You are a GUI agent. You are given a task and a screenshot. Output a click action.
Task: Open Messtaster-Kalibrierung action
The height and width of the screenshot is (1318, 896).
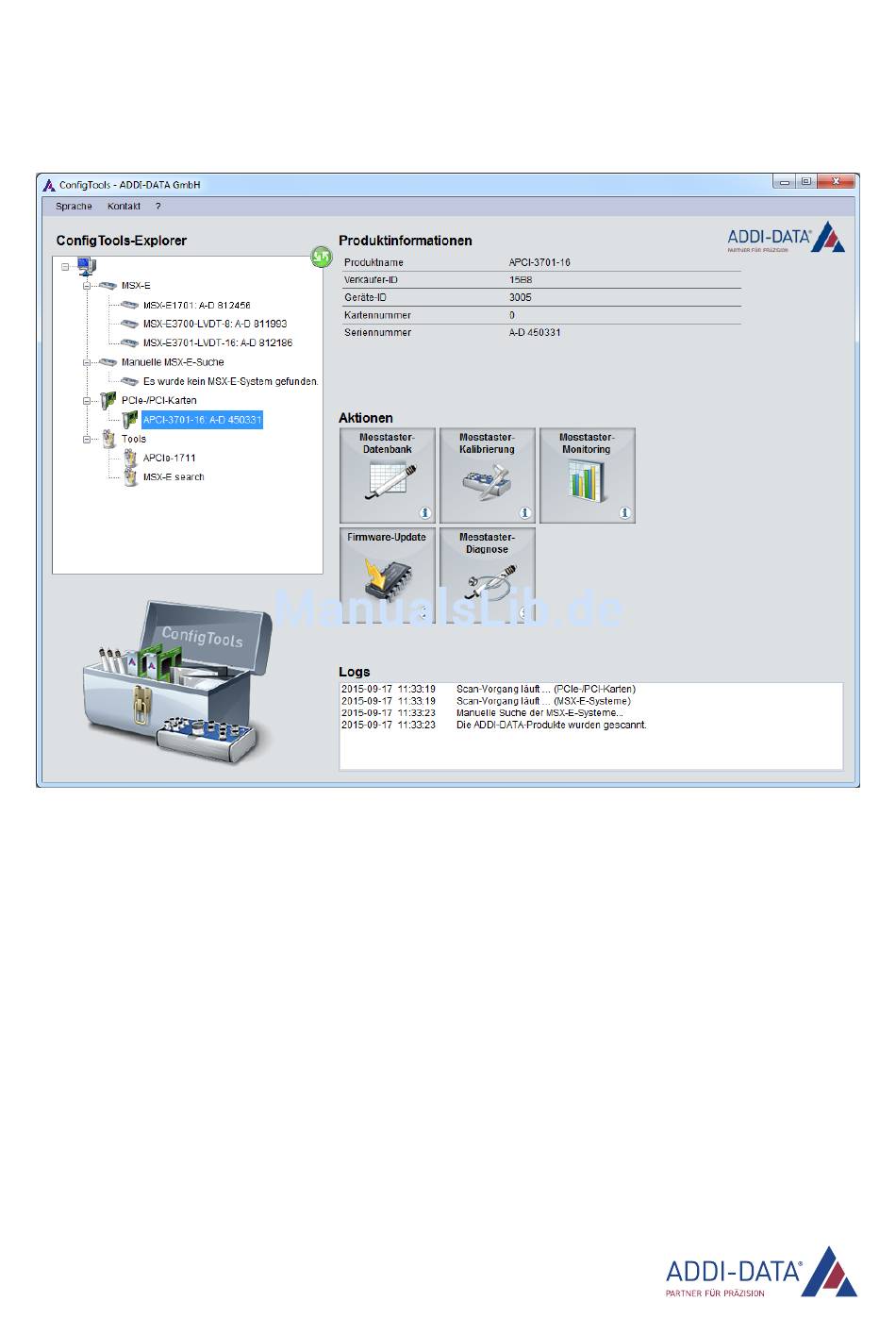(488, 475)
